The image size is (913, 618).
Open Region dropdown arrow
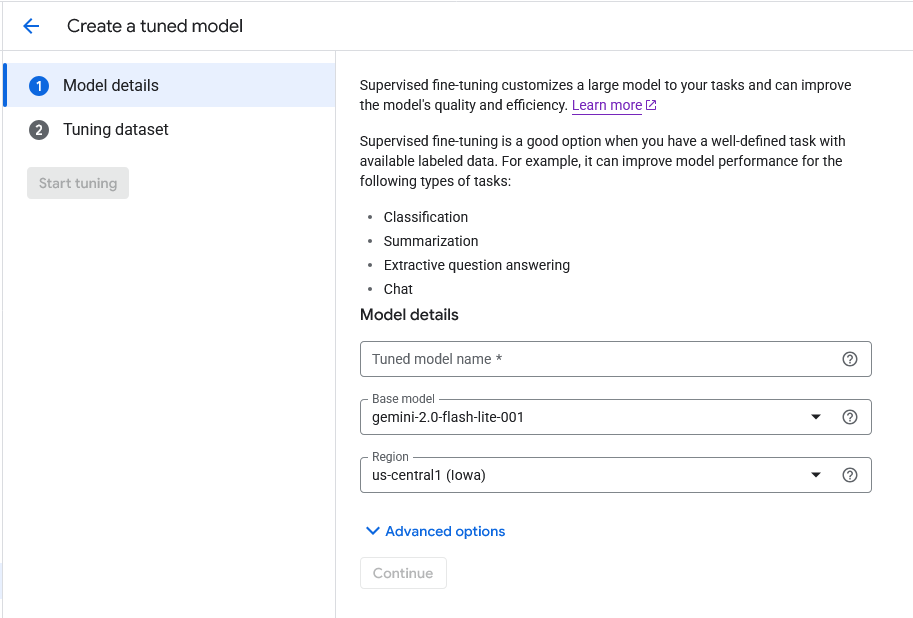click(x=816, y=475)
